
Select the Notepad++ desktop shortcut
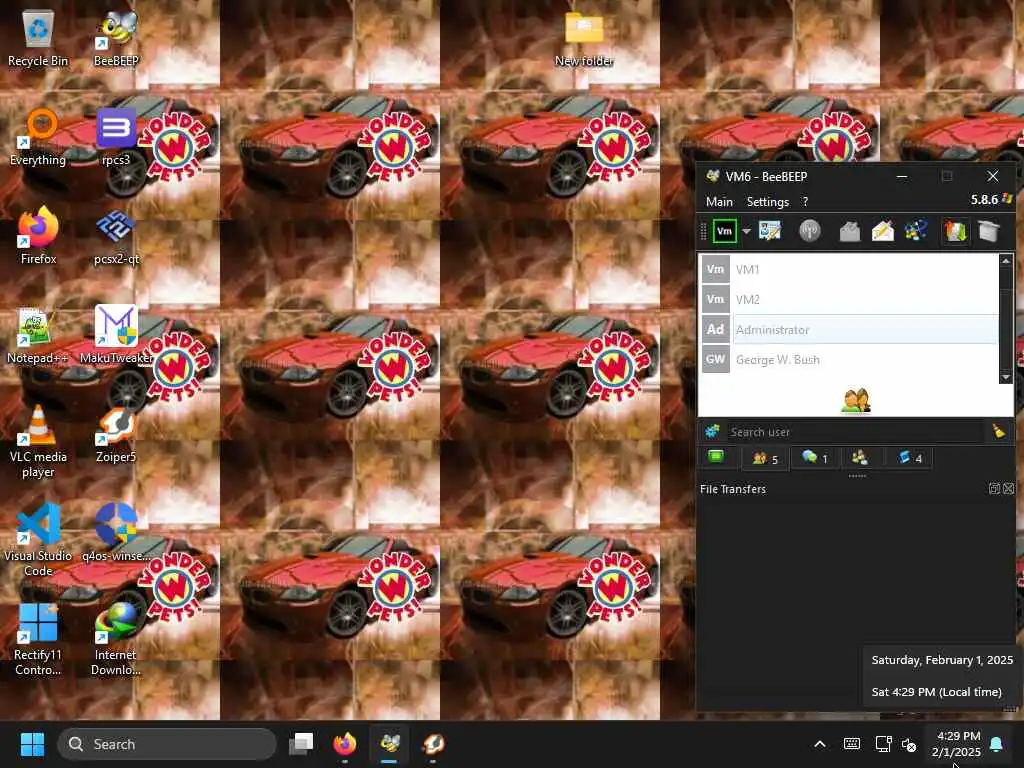(38, 336)
